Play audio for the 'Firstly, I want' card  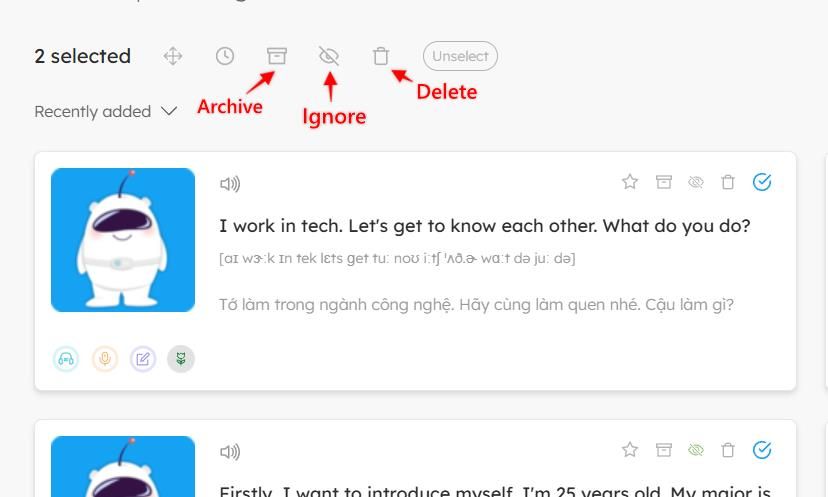[230, 452]
